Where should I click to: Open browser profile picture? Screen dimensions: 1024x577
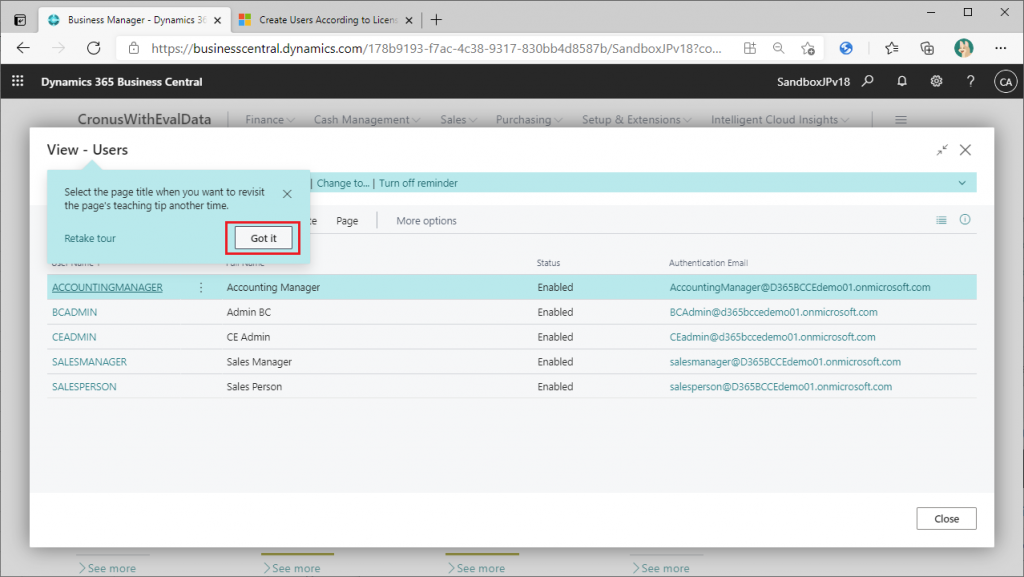pos(963,48)
